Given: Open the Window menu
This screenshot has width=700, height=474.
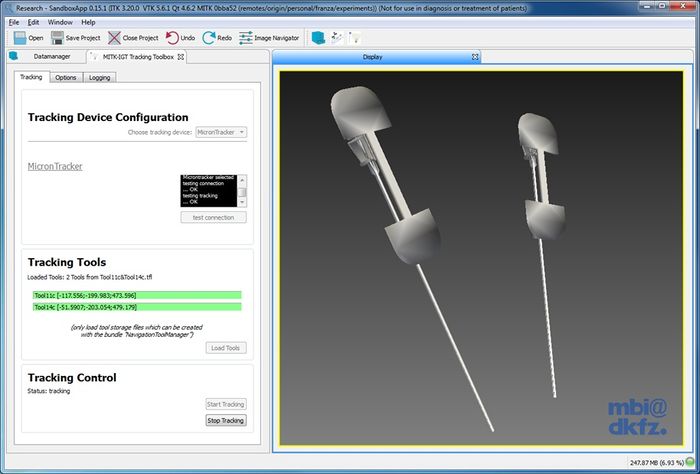Looking at the screenshot, I should (60, 21).
